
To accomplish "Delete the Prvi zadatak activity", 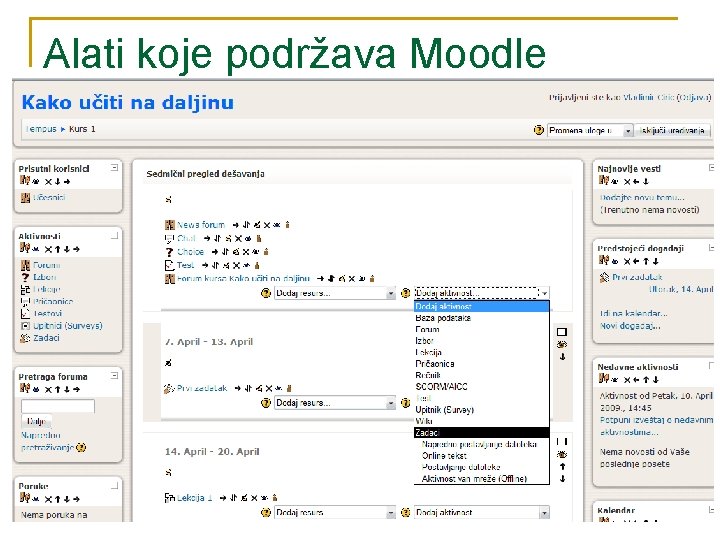I will (269, 388).
